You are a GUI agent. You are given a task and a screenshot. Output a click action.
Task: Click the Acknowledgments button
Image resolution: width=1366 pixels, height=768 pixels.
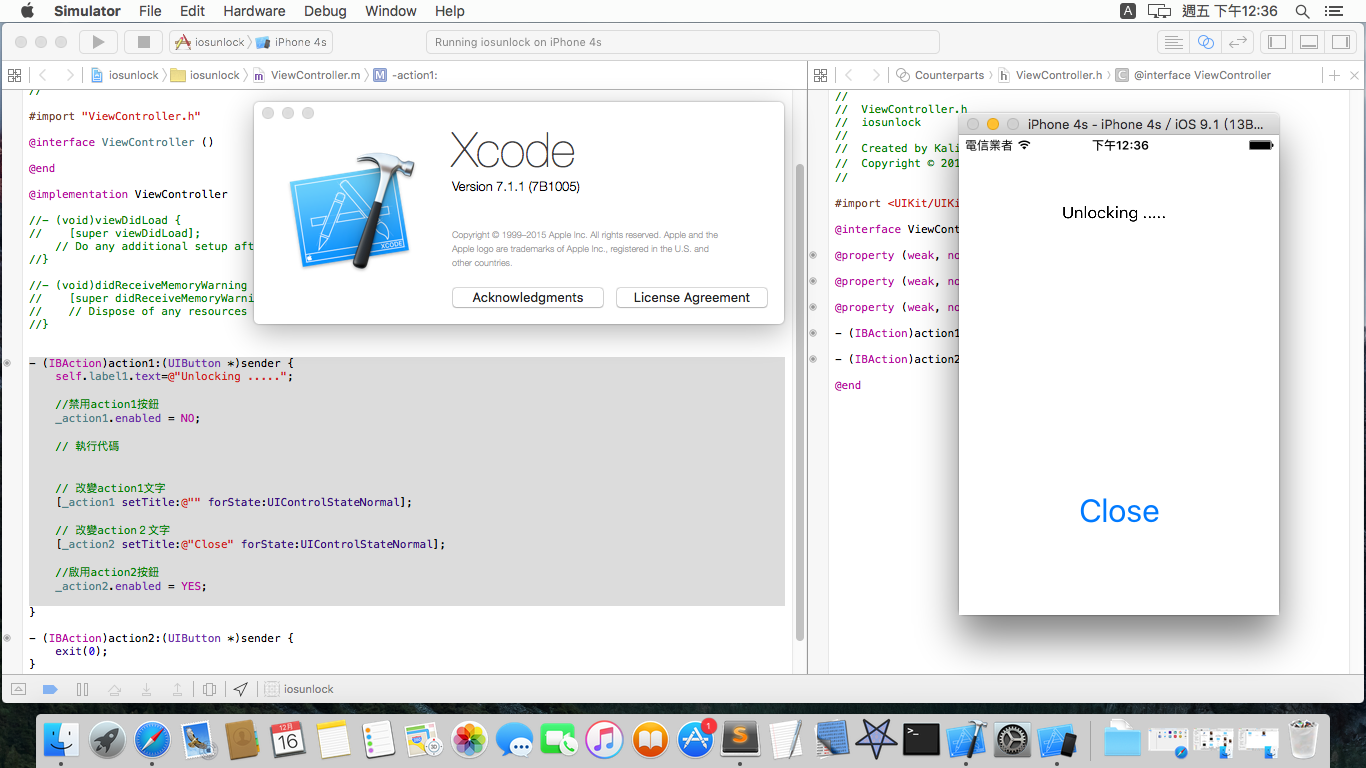[x=528, y=297]
